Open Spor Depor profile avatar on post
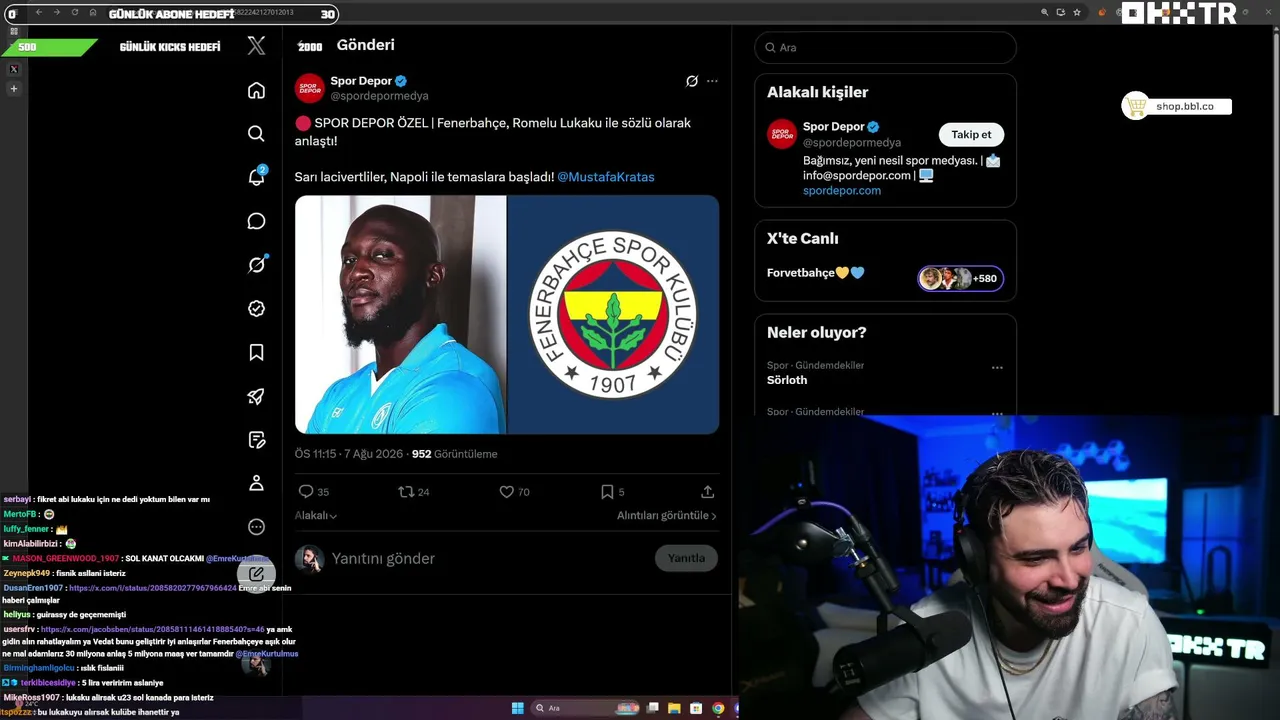The image size is (1280, 720). (x=309, y=88)
